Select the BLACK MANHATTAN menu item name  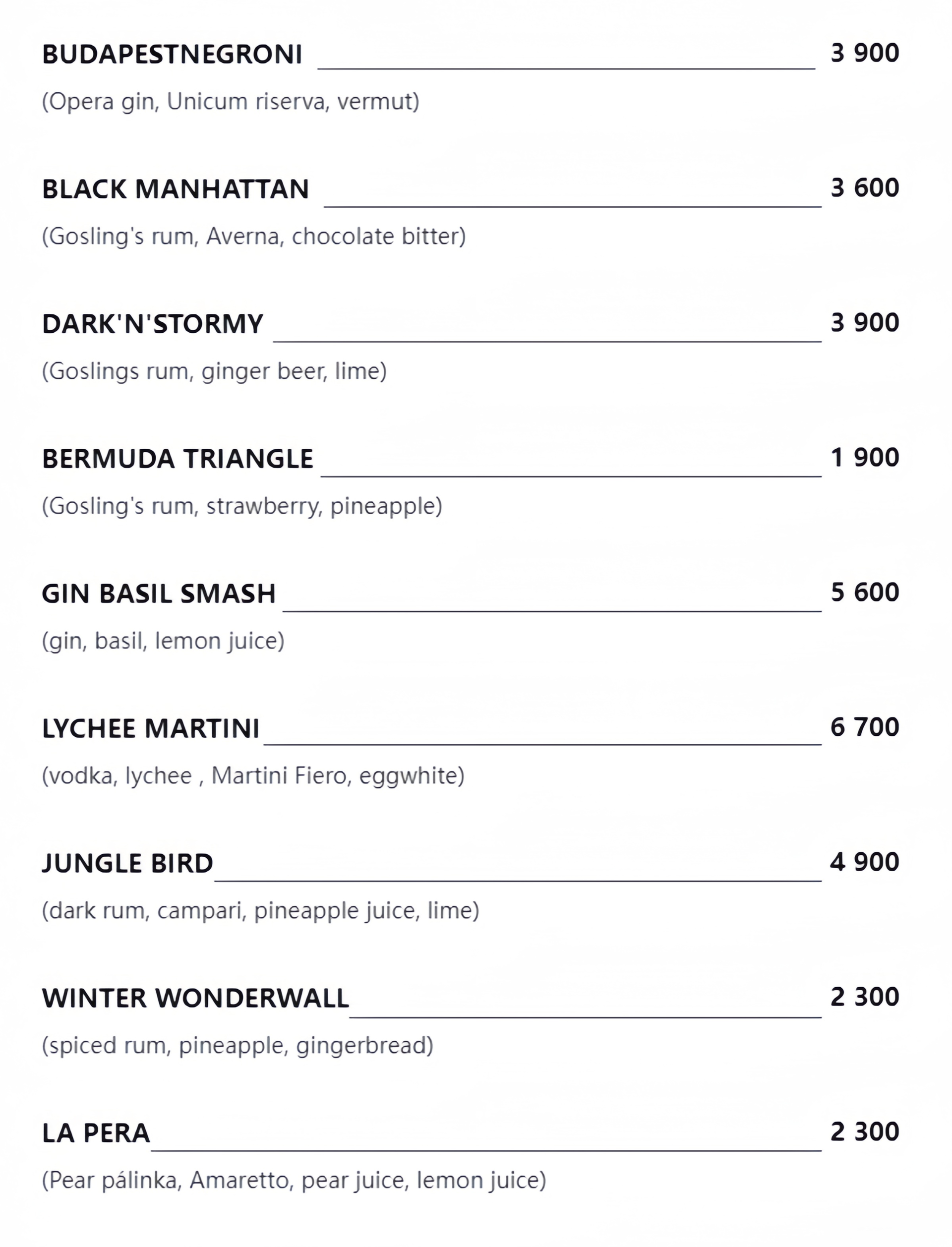(175, 189)
